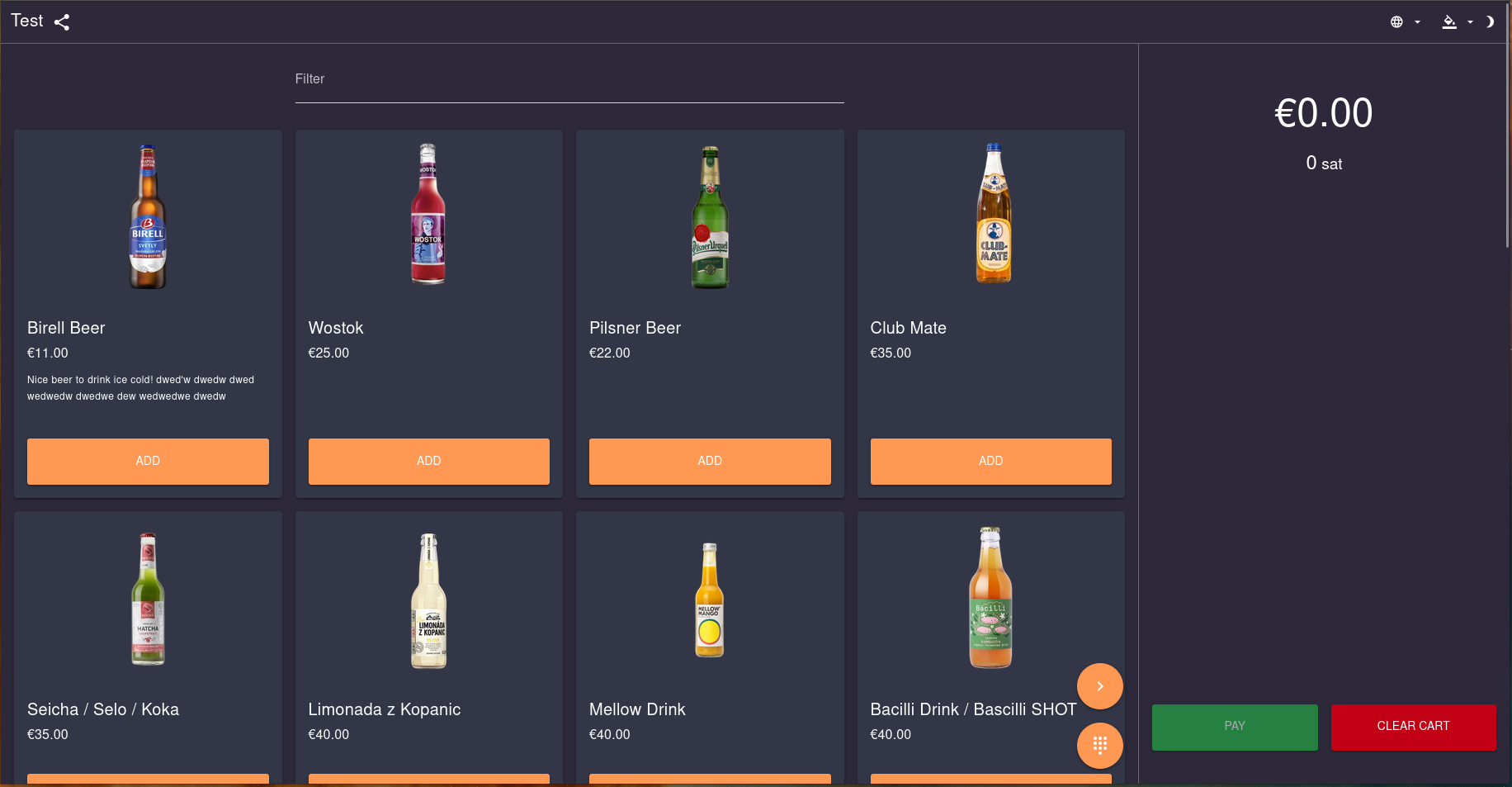Click the €0.00 cart total

point(1324,113)
